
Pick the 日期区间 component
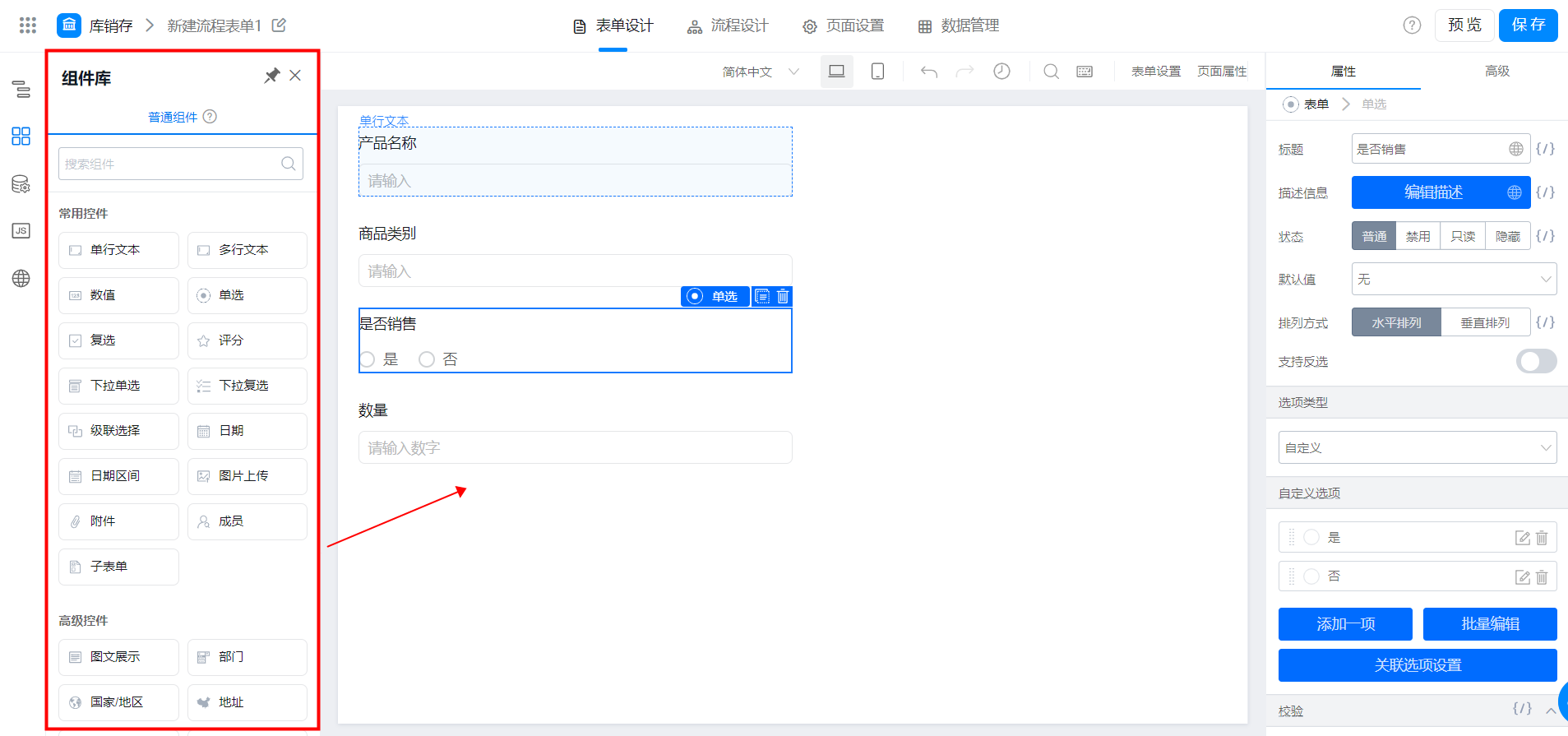(x=118, y=476)
